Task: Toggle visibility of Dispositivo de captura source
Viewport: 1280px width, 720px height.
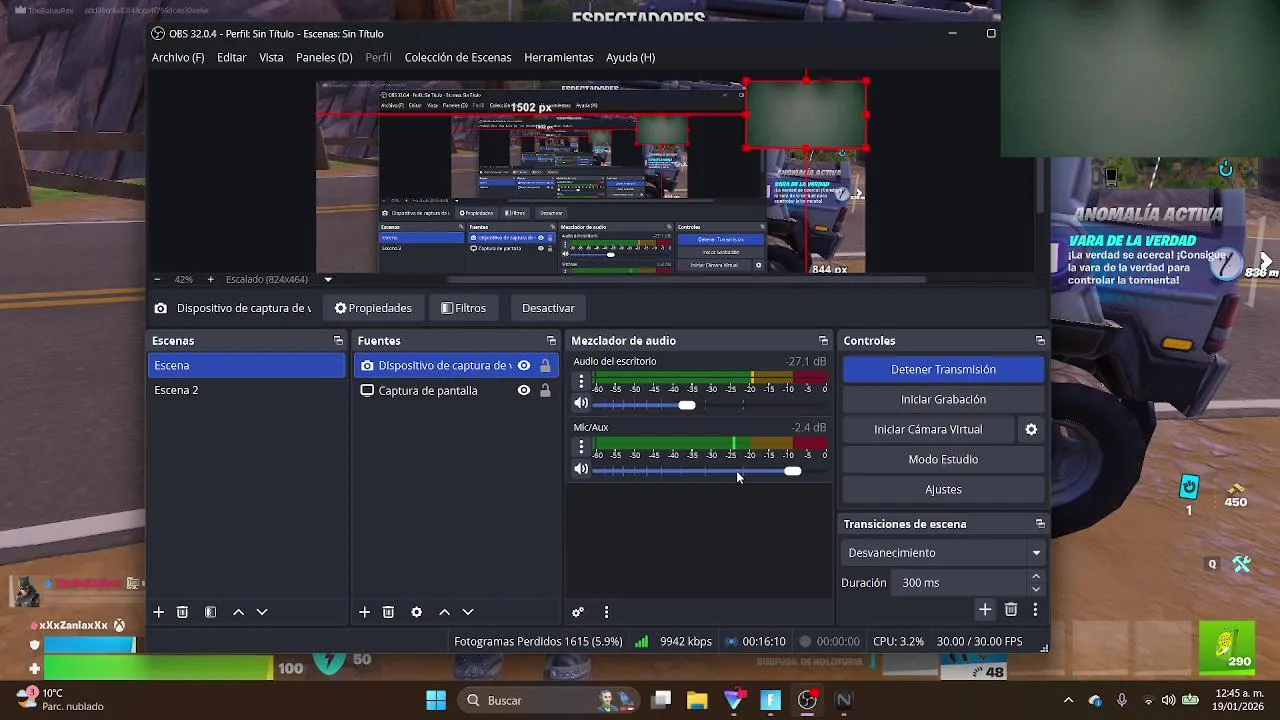Action: coord(524,366)
